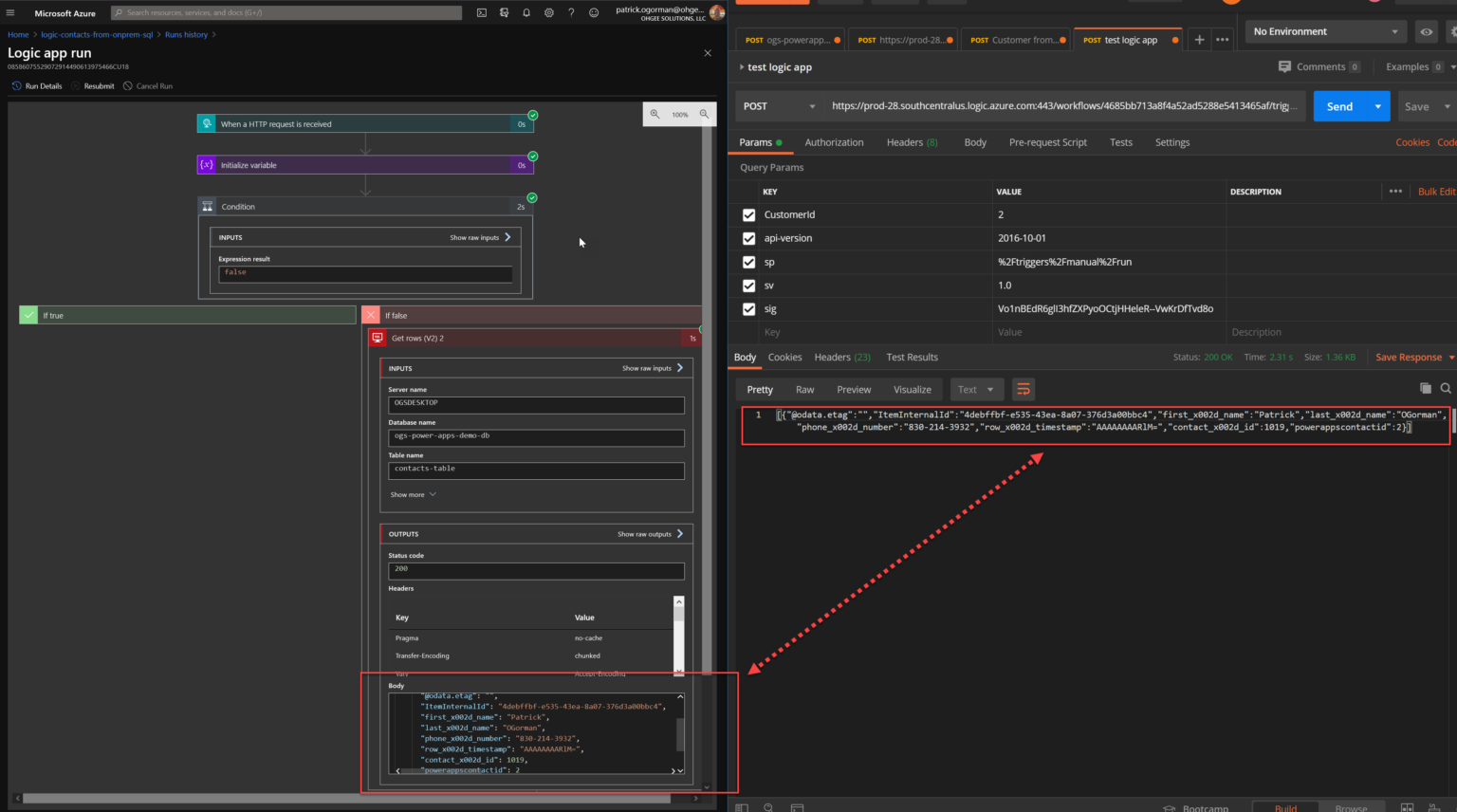Screen dimensions: 1457x812
Task: Open the POST method dropdown
Action: pyautogui.click(x=779, y=106)
